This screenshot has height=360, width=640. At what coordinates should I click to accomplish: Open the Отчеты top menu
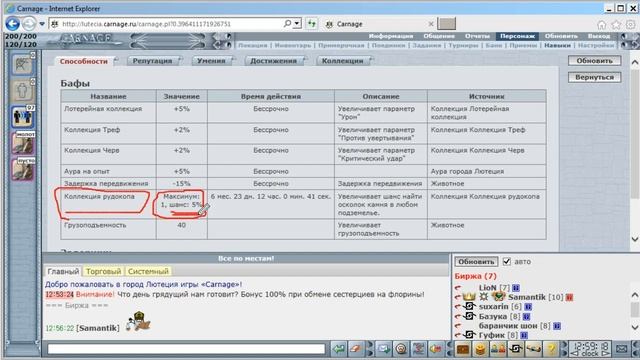pos(477,36)
